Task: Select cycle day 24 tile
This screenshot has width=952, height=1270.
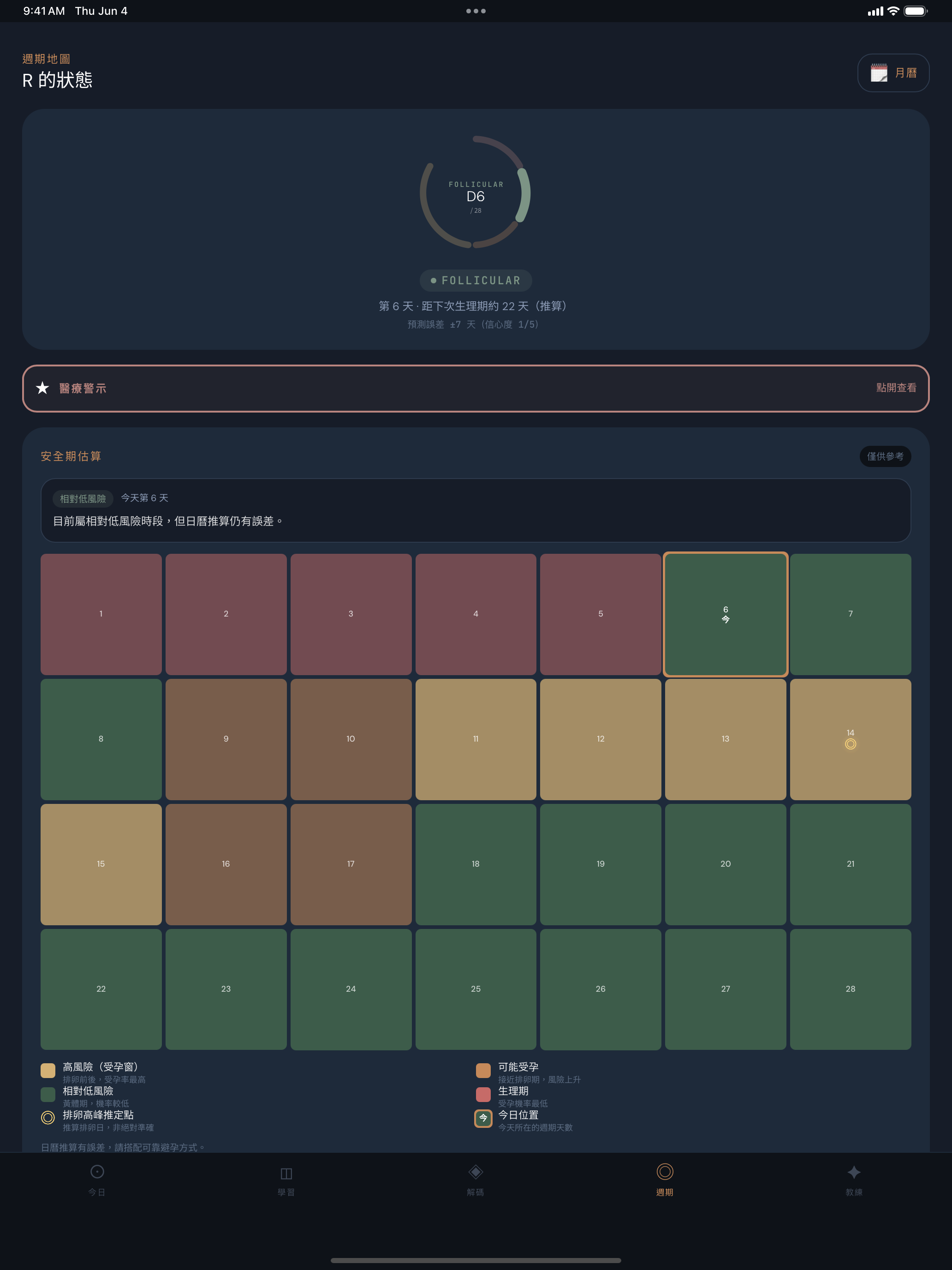Action: pos(351,989)
